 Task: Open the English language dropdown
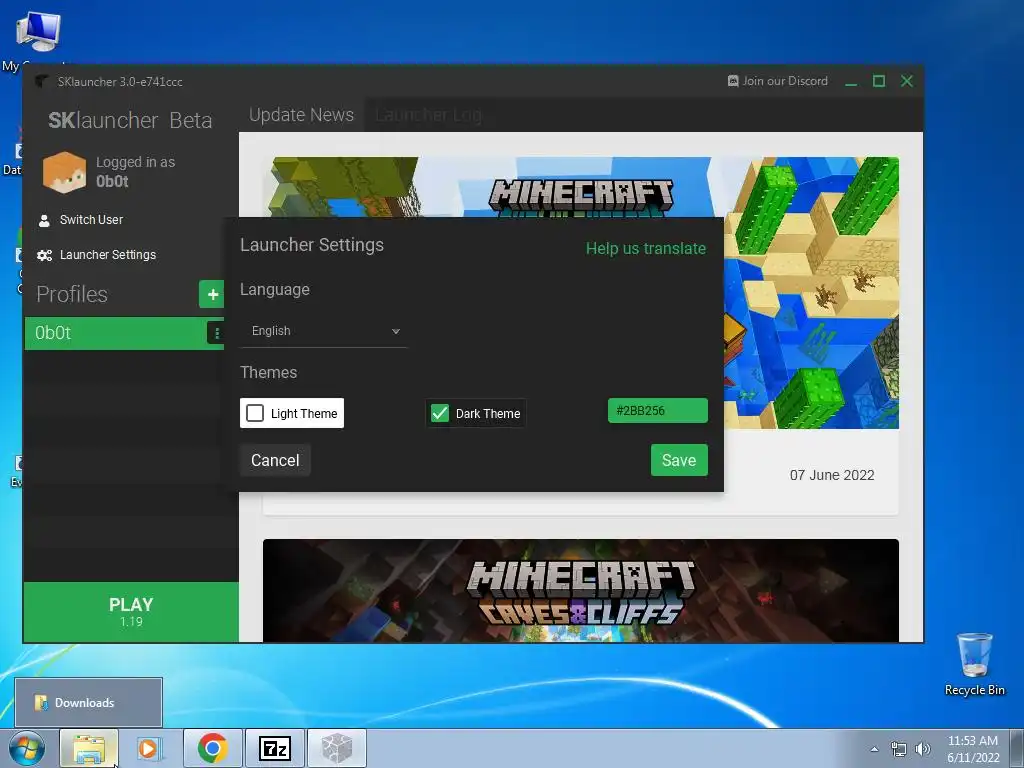[x=325, y=331]
